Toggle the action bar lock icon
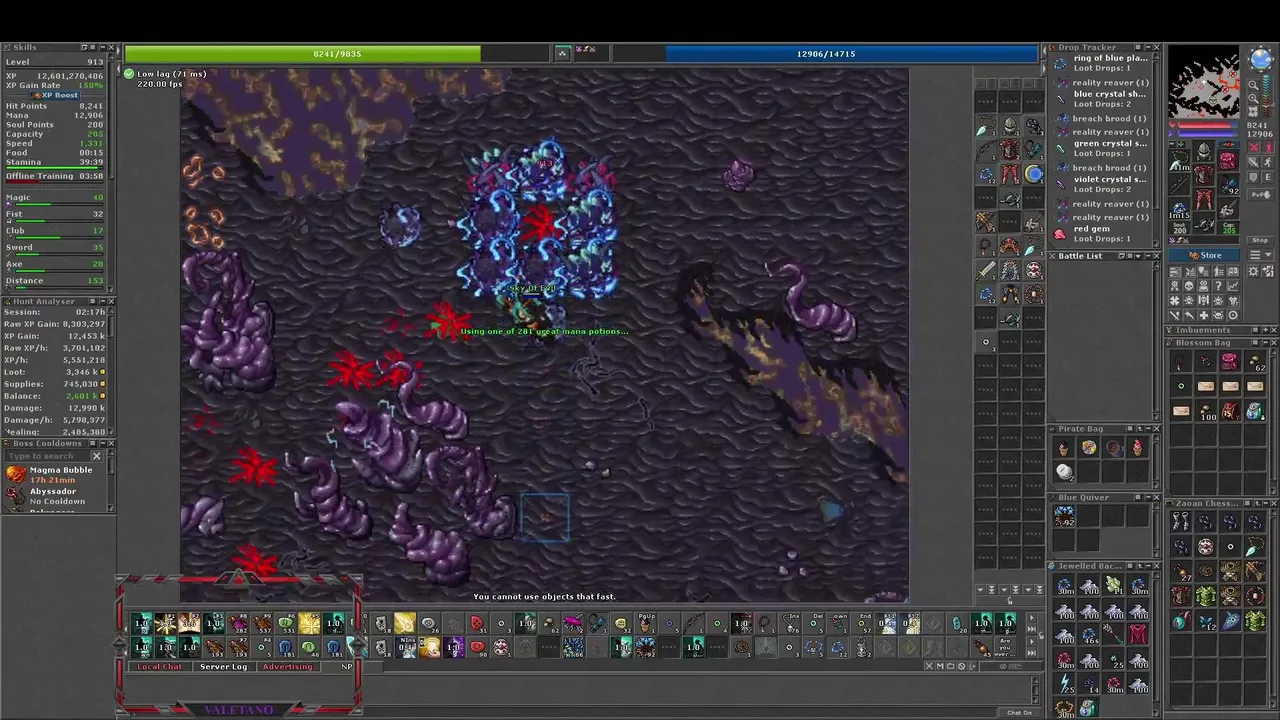 (x=1041, y=635)
